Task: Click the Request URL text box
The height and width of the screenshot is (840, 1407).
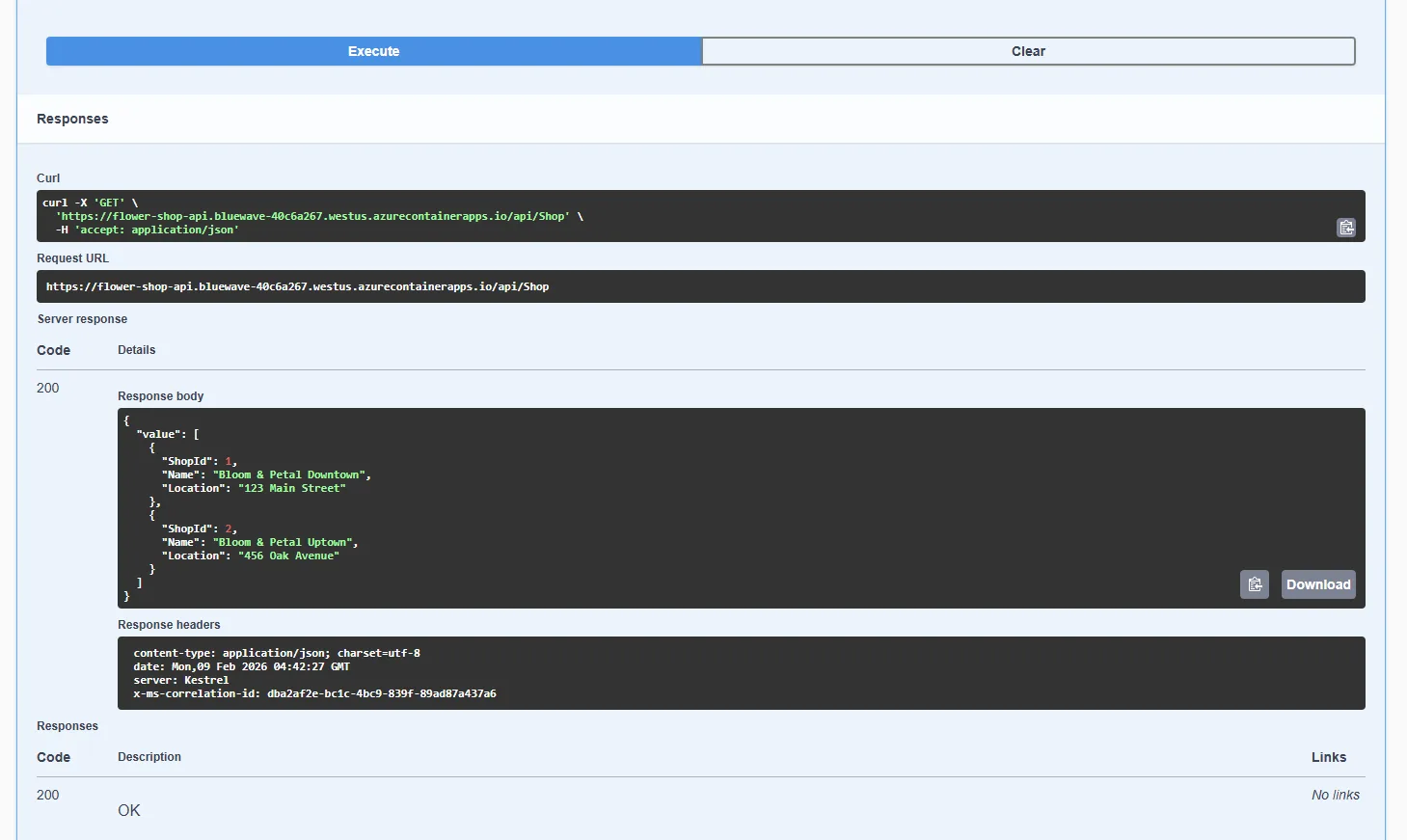Action: [x=297, y=286]
